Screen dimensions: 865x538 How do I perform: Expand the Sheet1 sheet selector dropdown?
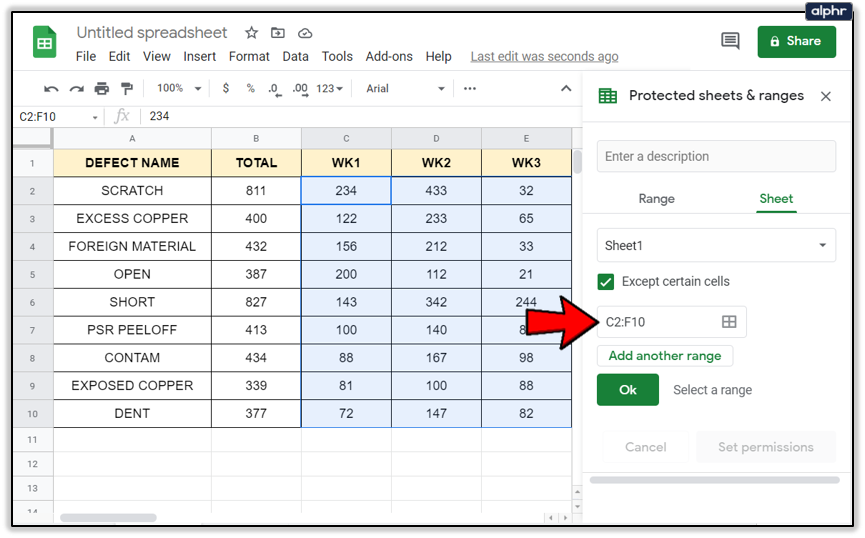pos(716,246)
